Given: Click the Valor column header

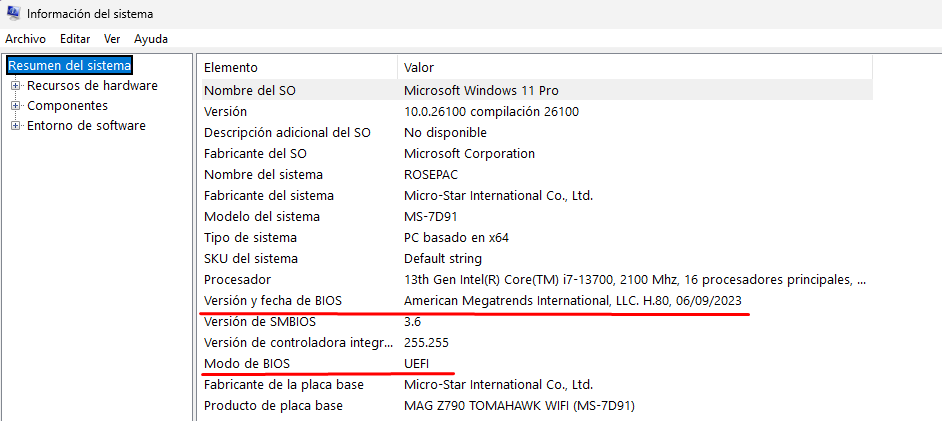Looking at the screenshot, I should coord(635,67).
